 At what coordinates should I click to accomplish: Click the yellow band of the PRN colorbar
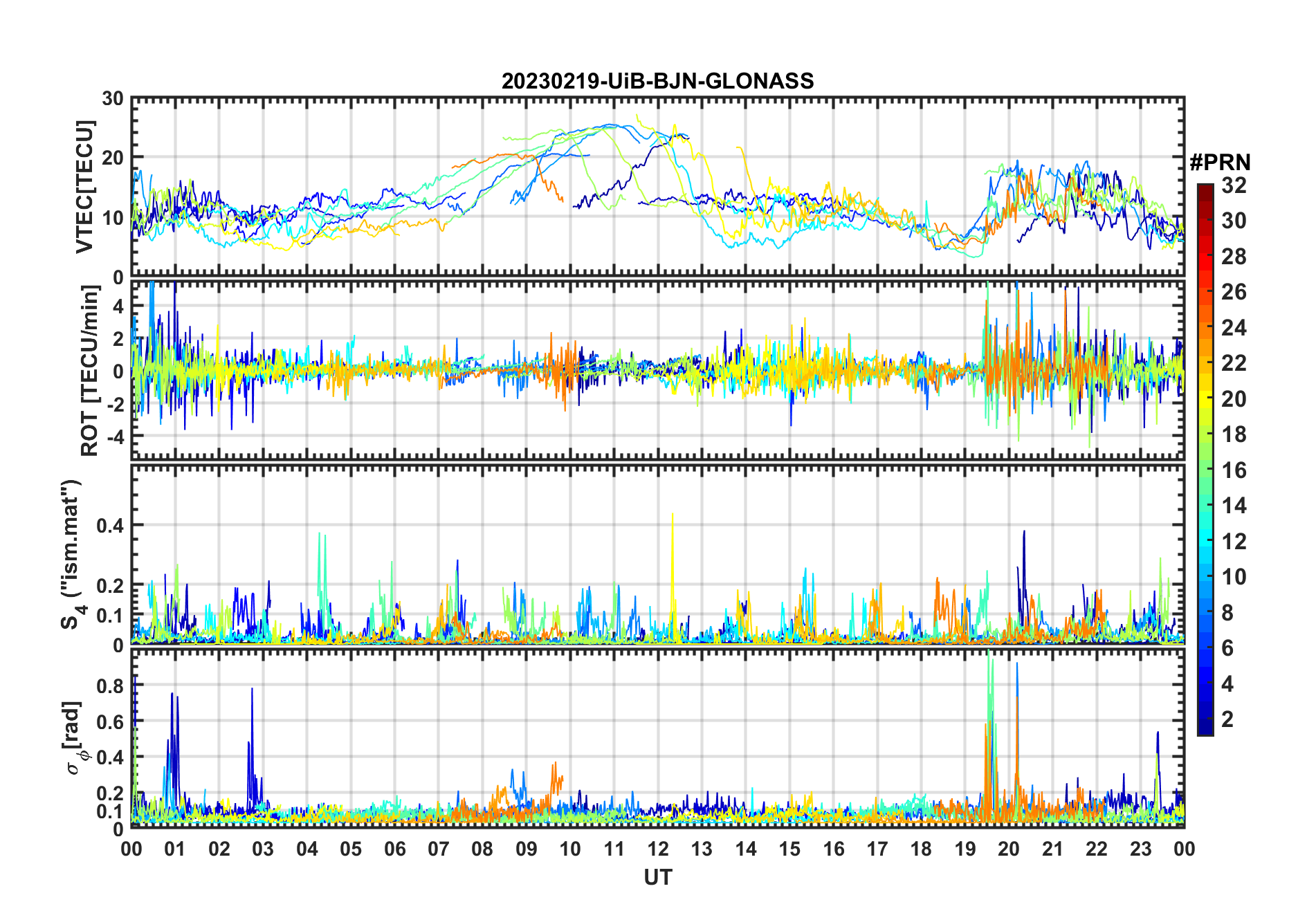[1205, 398]
